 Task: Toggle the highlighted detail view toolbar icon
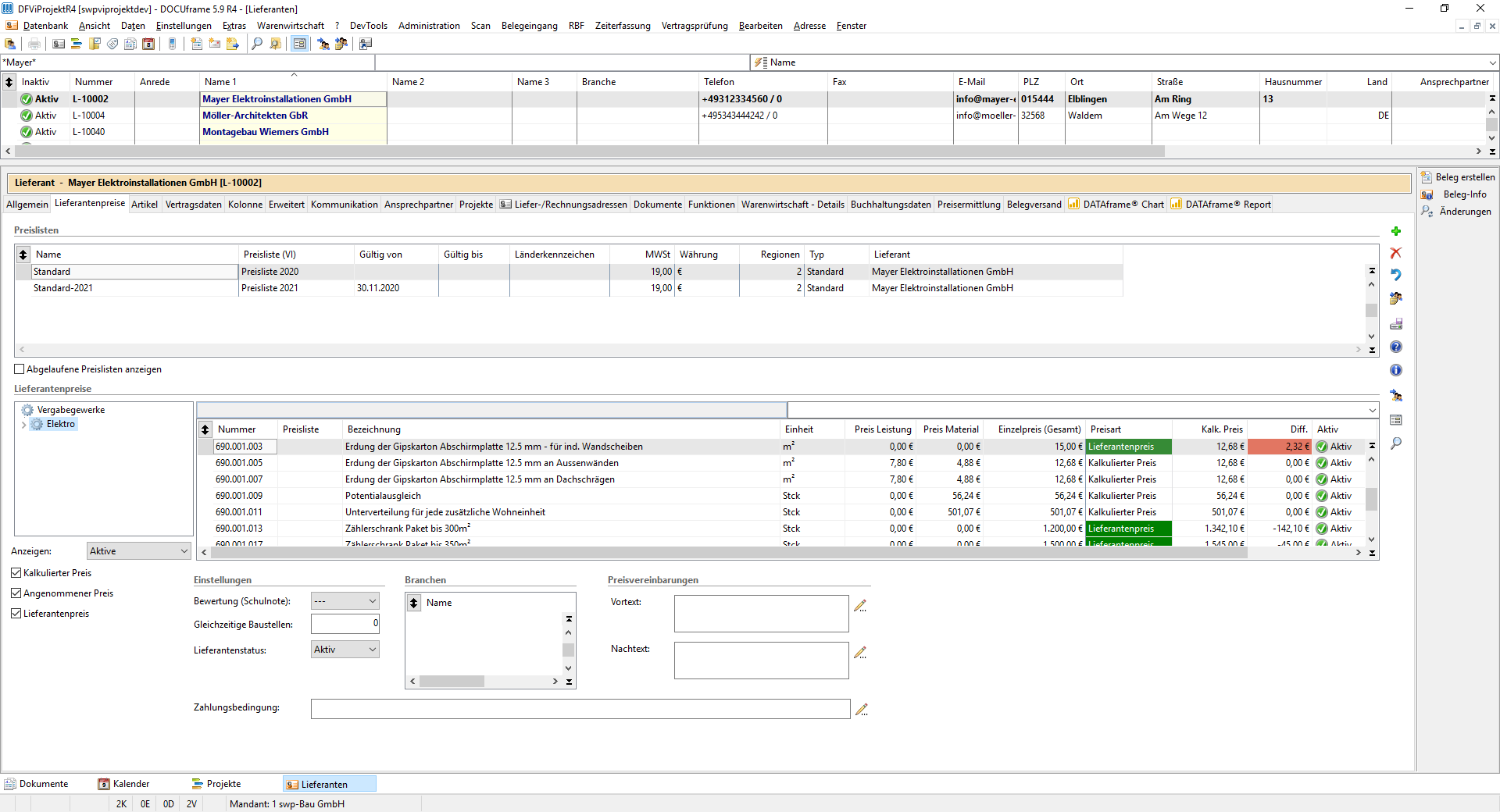pos(299,44)
